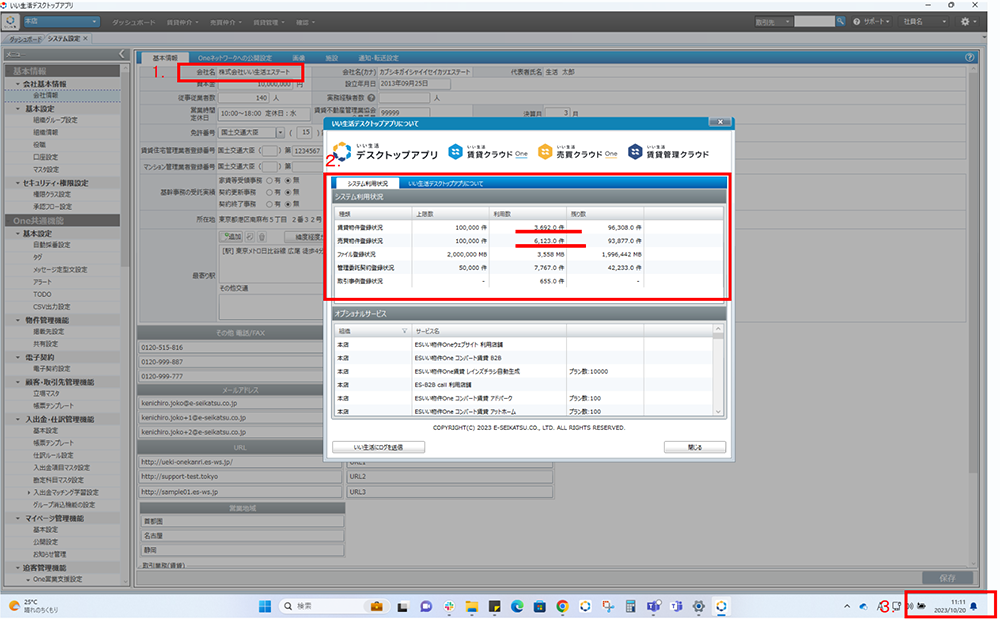Click the オプショナルサービス list scrollbar down arrow
Image resolution: width=1000 pixels, height=619 pixels.
(718, 411)
